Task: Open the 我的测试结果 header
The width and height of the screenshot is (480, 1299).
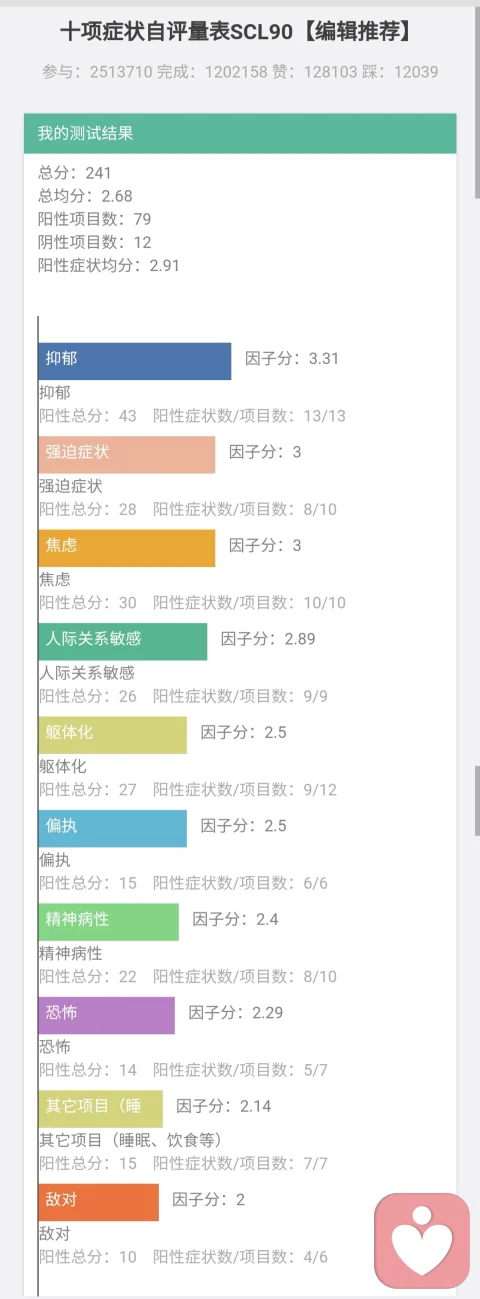Action: point(240,133)
